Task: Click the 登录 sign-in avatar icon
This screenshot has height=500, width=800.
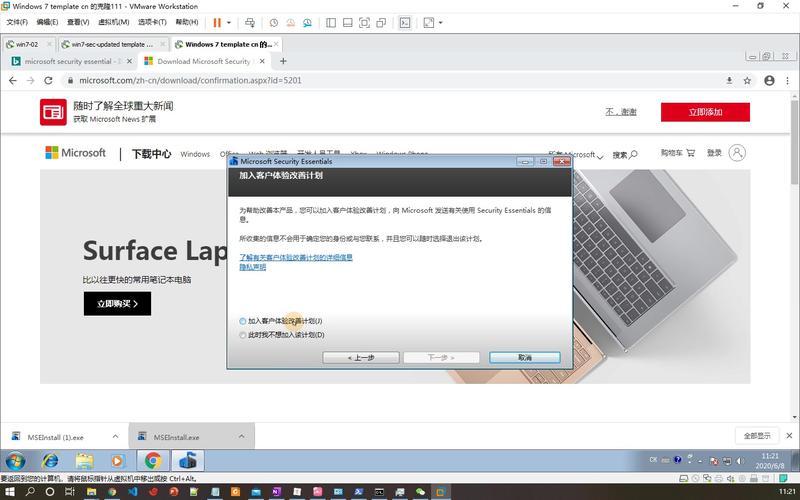Action: coord(737,153)
